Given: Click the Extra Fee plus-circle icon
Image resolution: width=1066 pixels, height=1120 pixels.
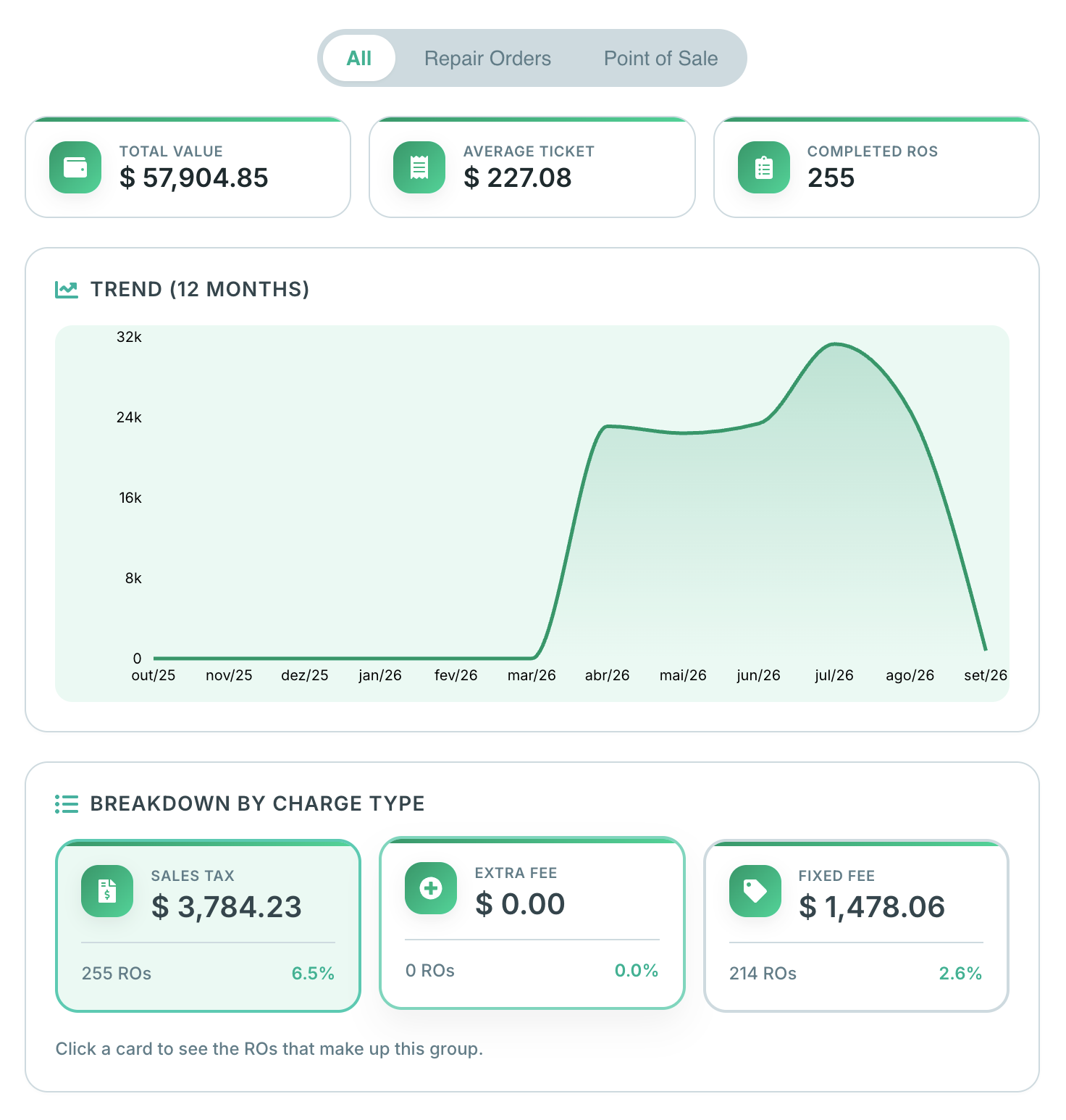Looking at the screenshot, I should pos(431,888).
